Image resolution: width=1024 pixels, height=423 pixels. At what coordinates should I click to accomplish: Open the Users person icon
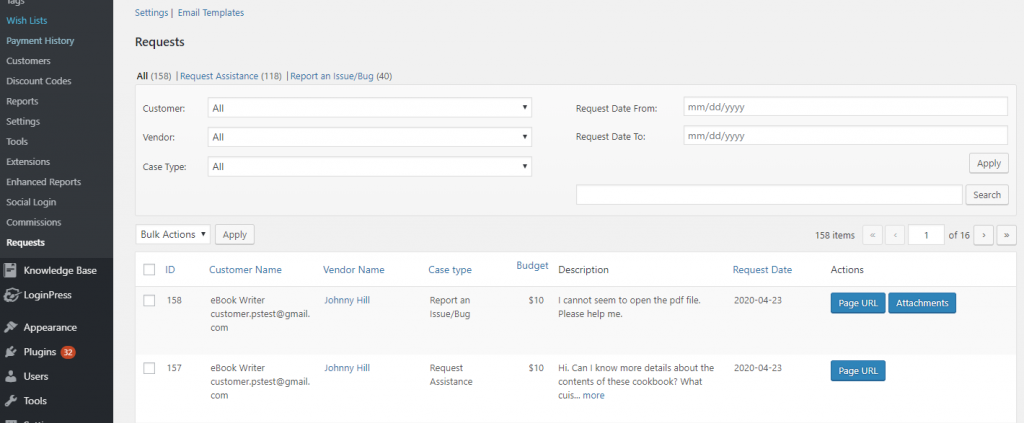10,376
